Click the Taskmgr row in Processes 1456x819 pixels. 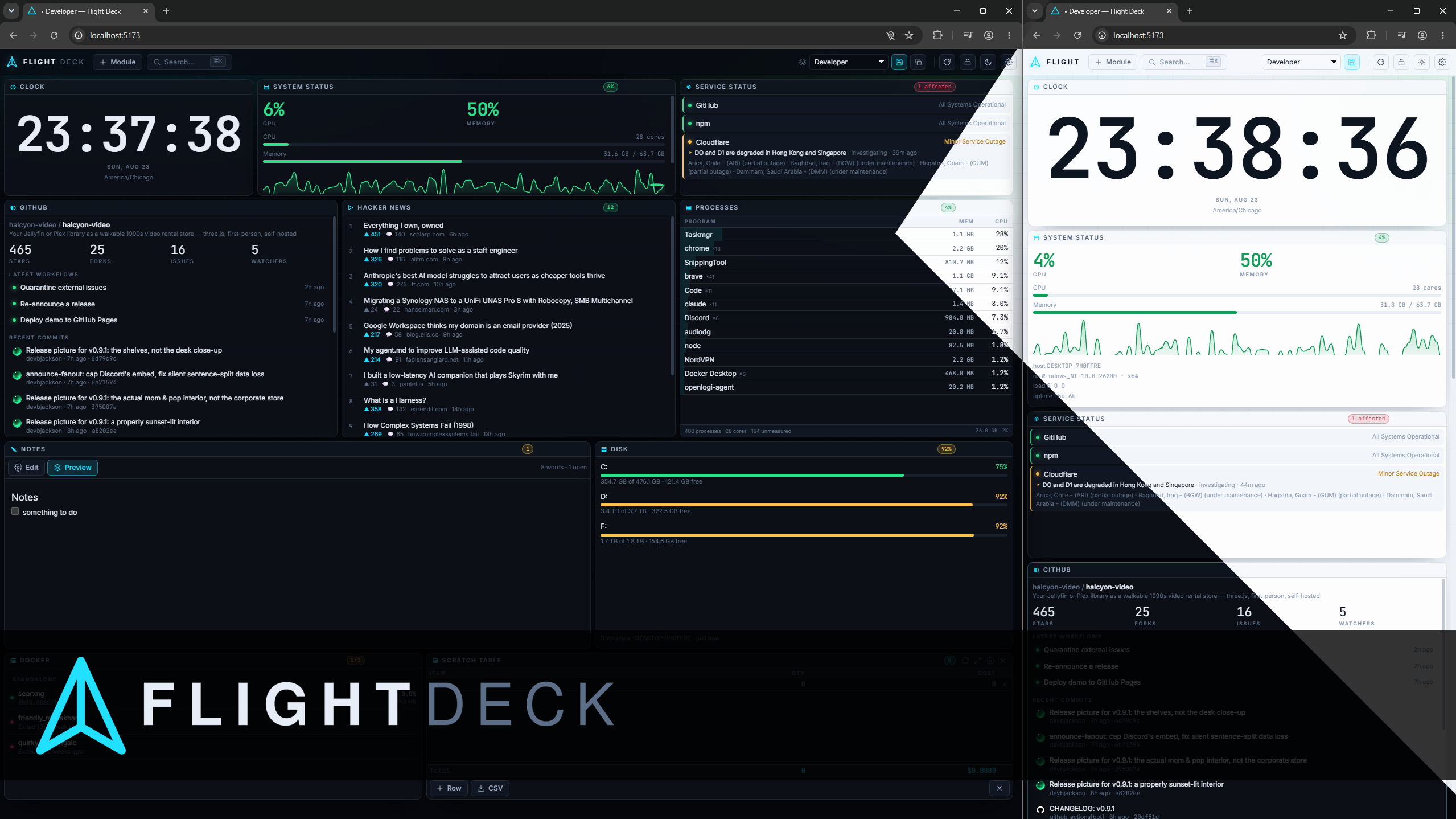[x=846, y=235]
